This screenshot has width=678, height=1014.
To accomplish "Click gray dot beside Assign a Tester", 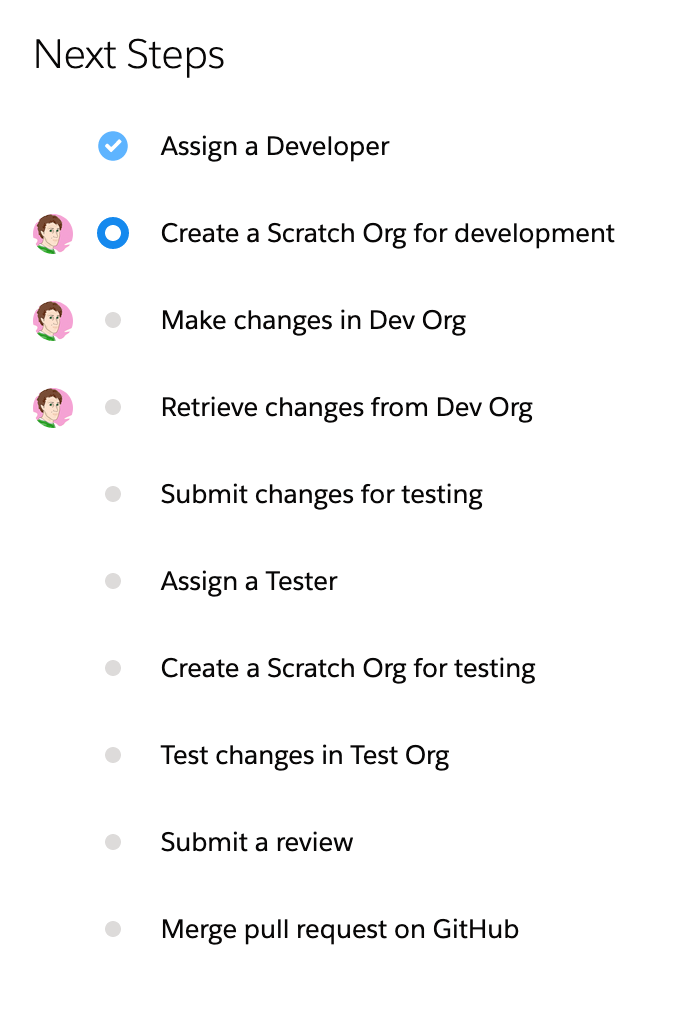I will pyautogui.click(x=113, y=581).
